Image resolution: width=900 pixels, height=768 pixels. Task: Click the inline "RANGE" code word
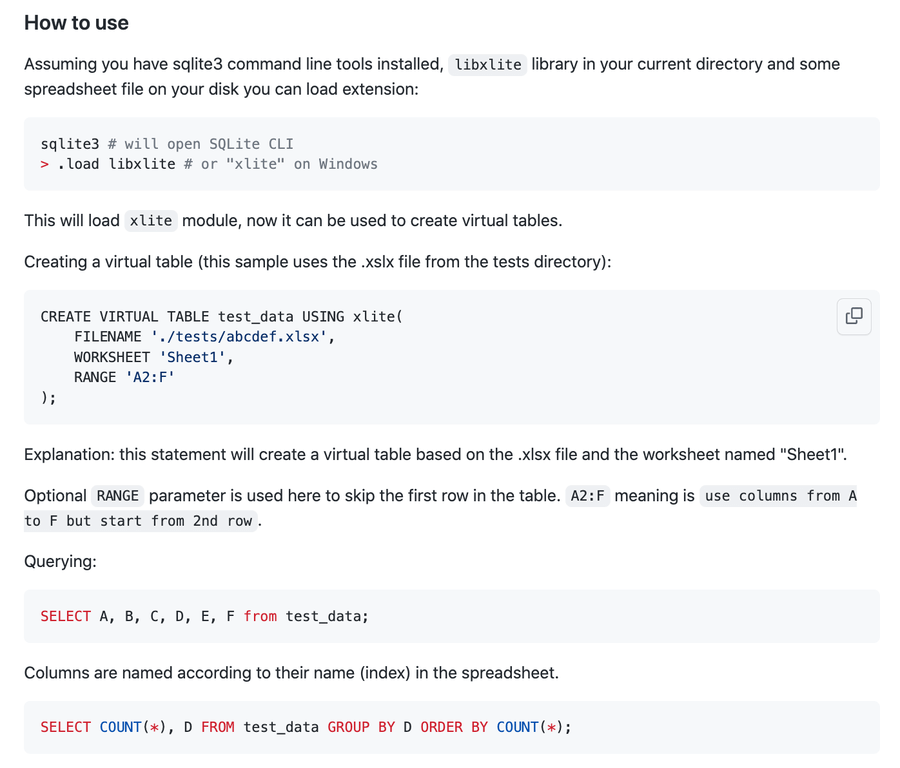(118, 496)
